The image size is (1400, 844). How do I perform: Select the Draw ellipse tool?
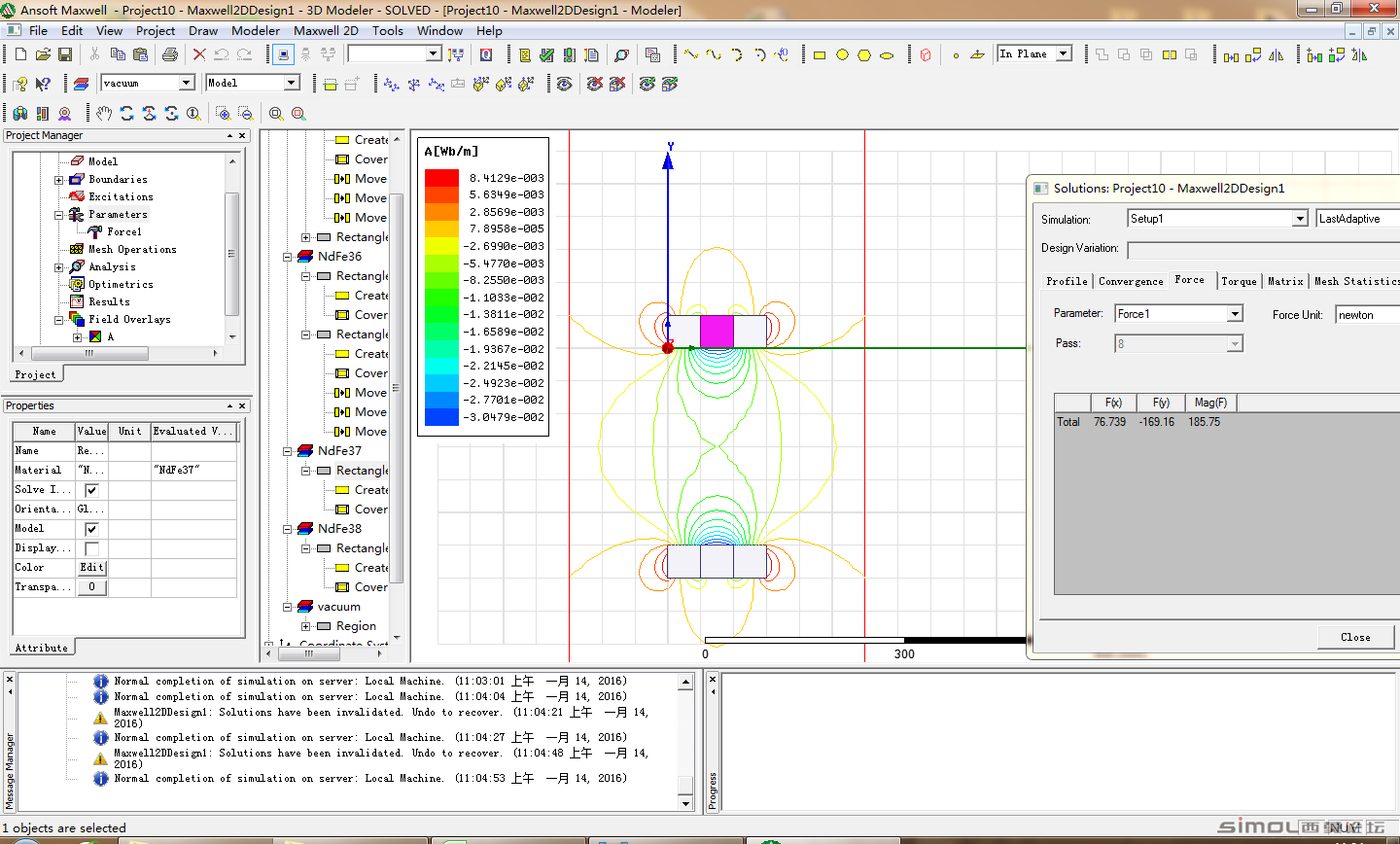click(887, 55)
